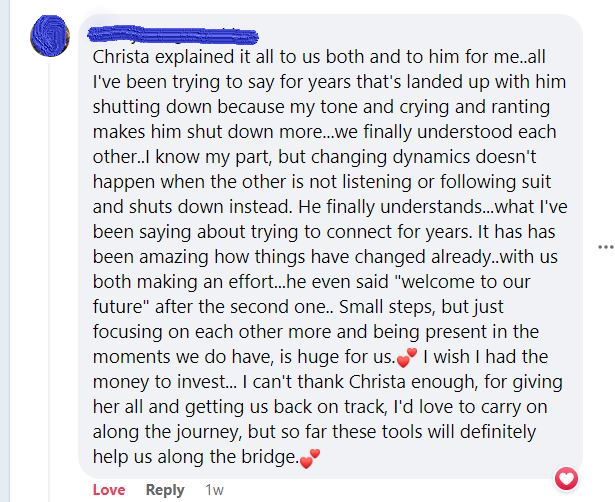615x502 pixels.
Task: React with Love under the comment
Action: pos(109,489)
